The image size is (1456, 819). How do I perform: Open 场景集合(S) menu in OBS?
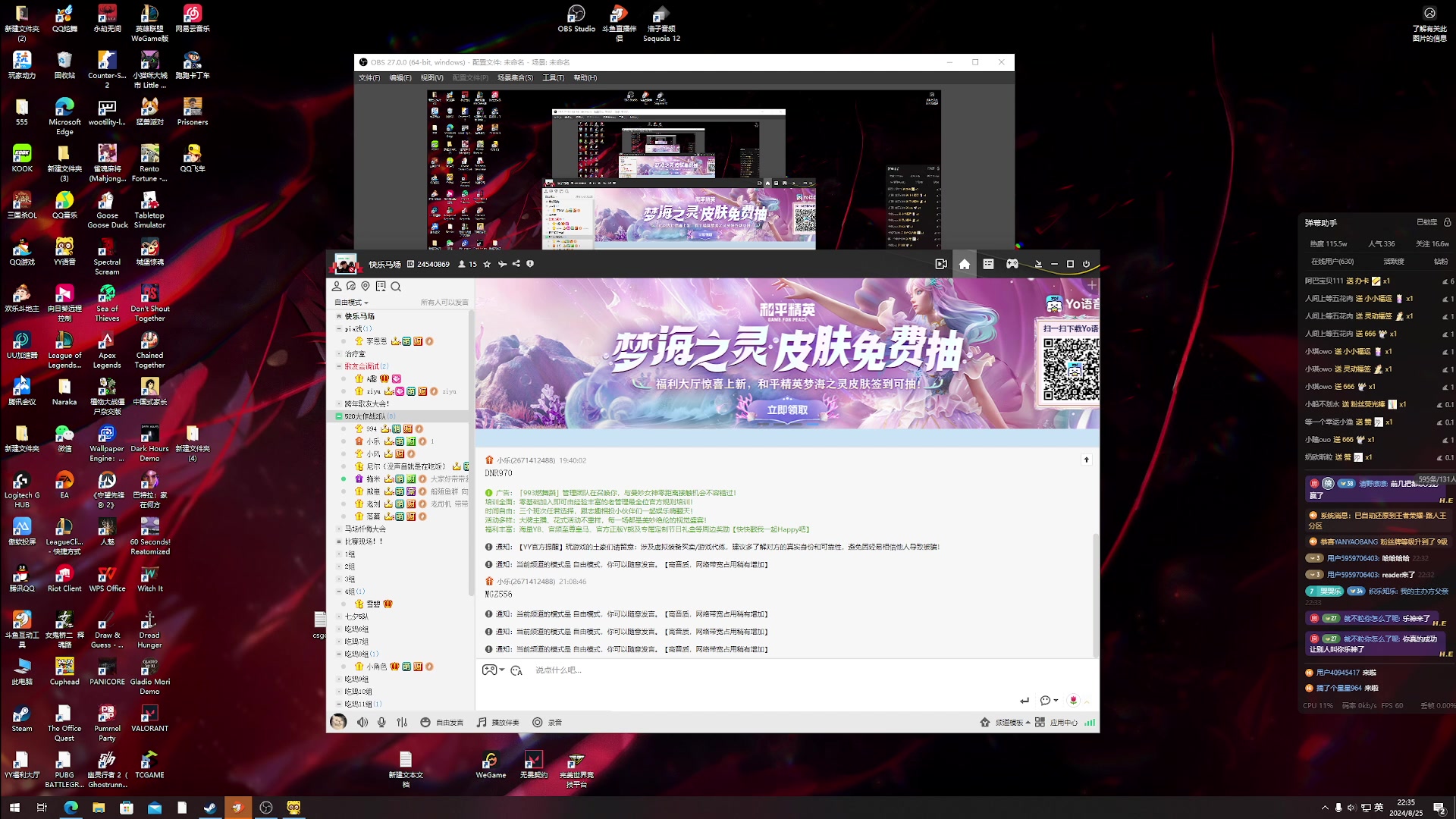pyautogui.click(x=515, y=77)
